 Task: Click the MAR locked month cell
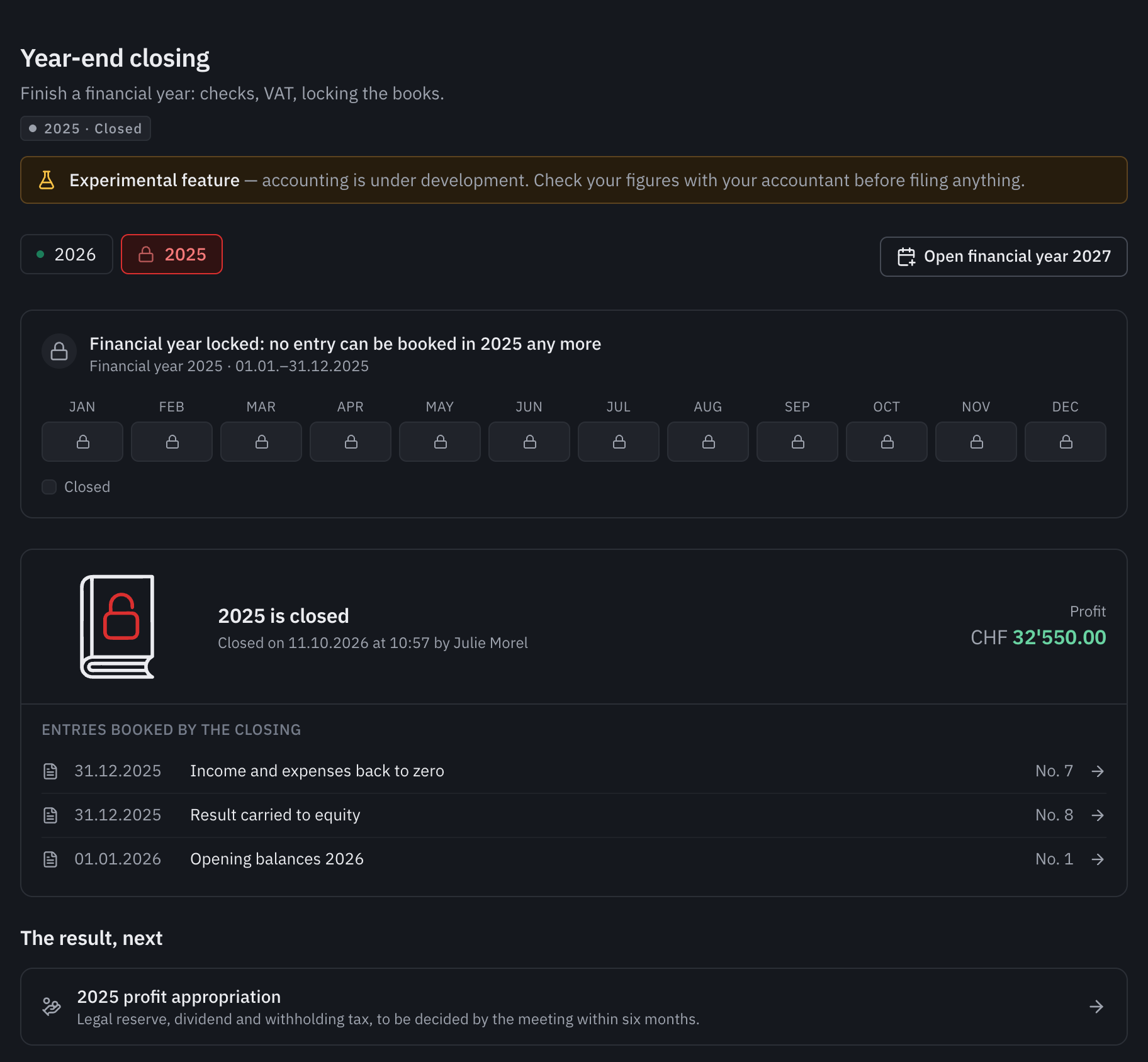pyautogui.click(x=261, y=442)
